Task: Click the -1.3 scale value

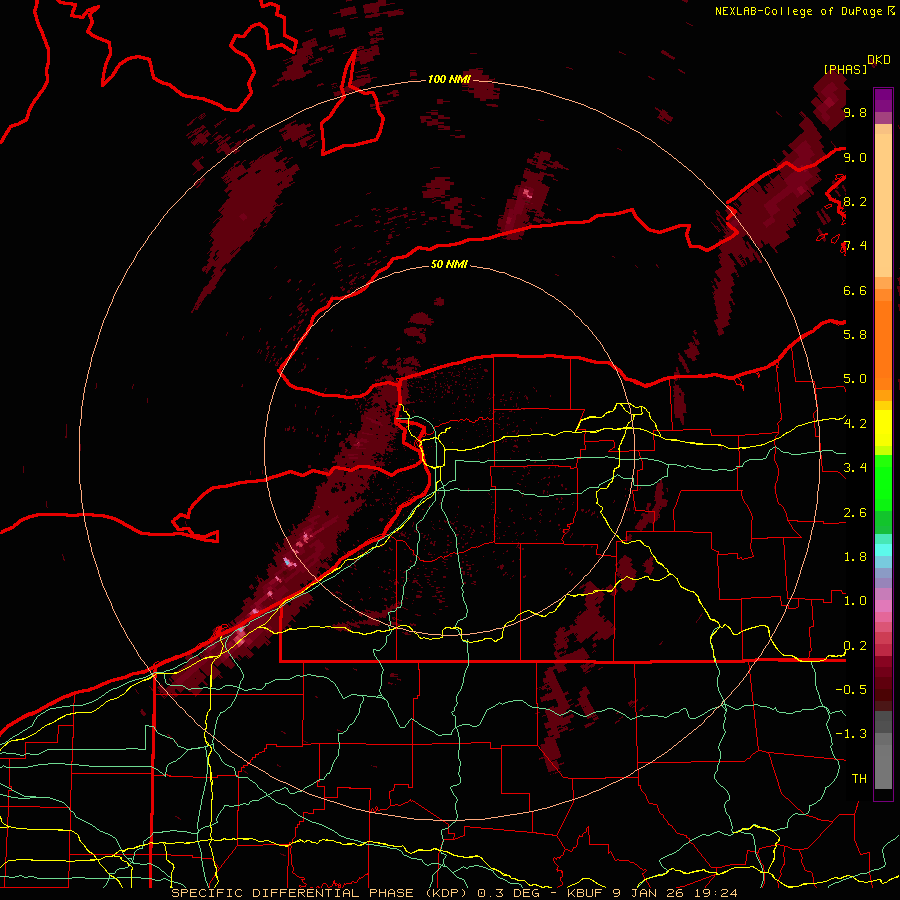Action: pyautogui.click(x=851, y=734)
